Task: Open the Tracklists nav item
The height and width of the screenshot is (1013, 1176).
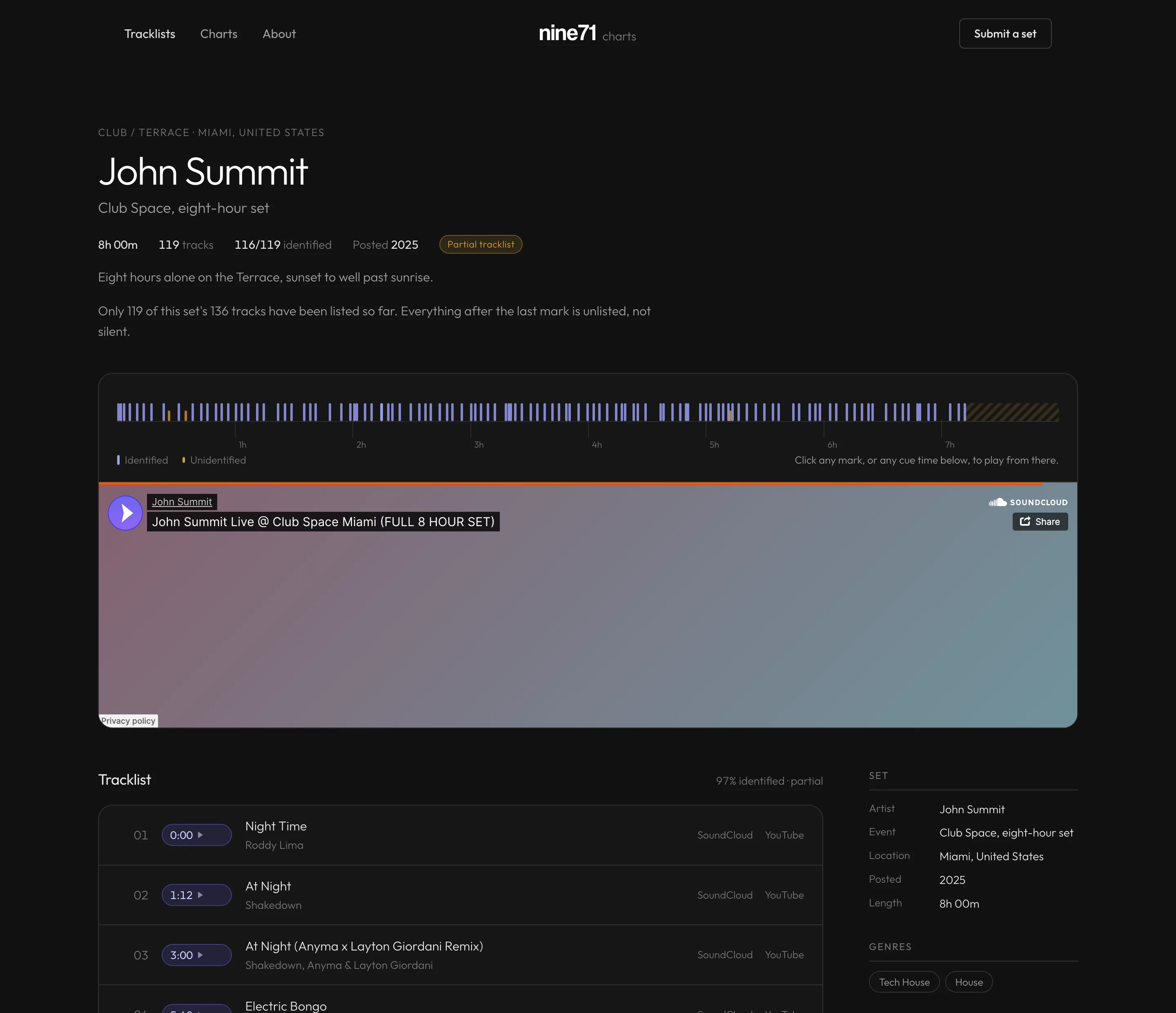Action: [150, 34]
